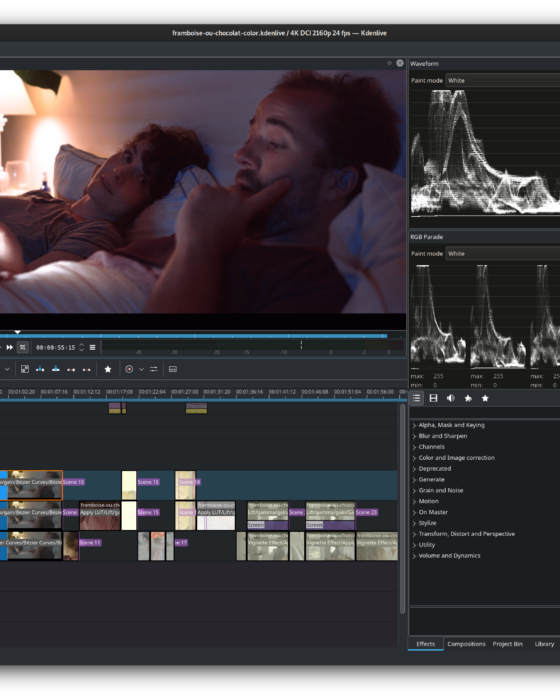The height and width of the screenshot is (700, 560).
Task: Click the insert clip zone icon in the timeline toolbar
Action: point(40,369)
